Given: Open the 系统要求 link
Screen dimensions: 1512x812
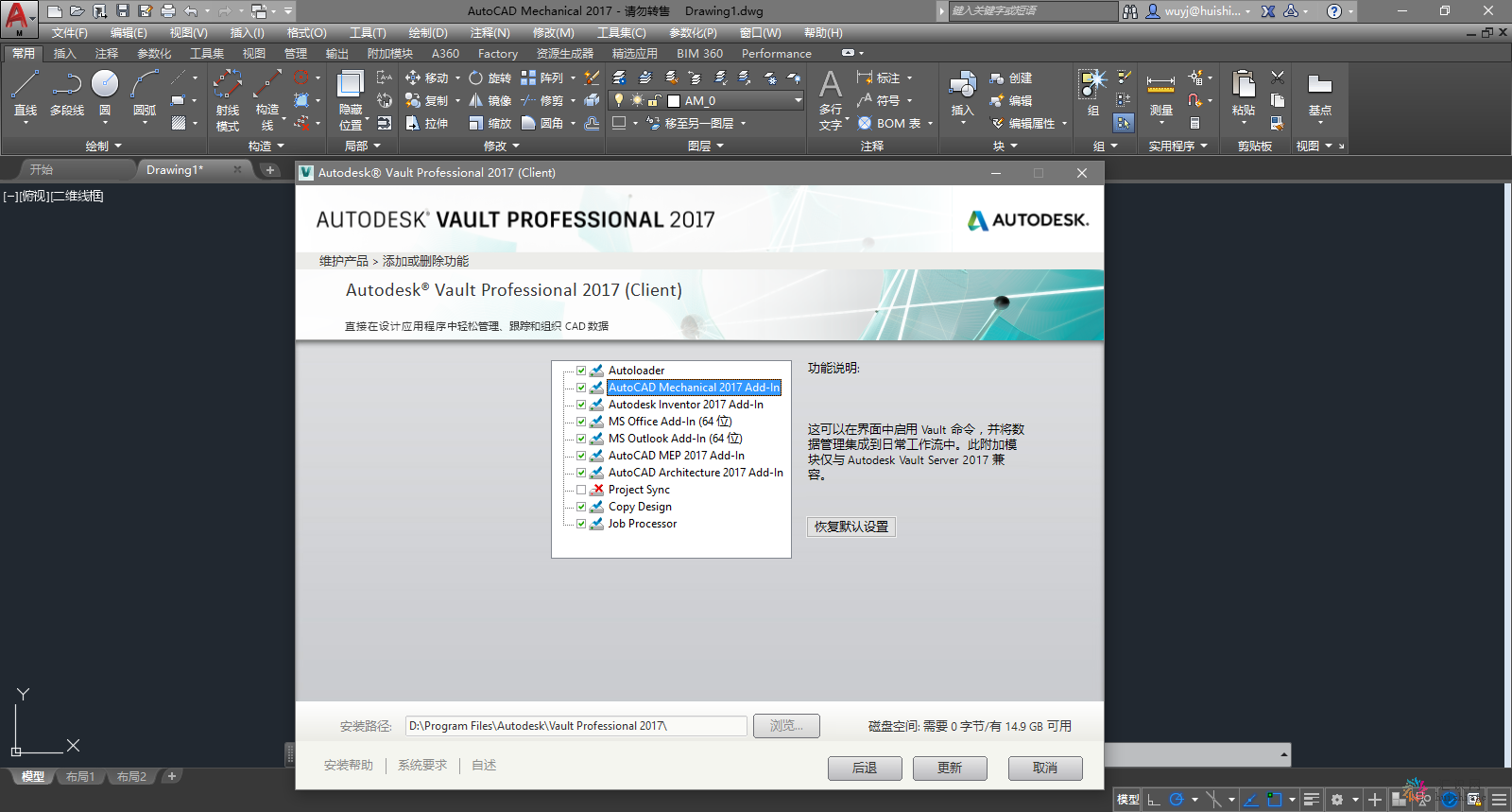Looking at the screenshot, I should 422,766.
